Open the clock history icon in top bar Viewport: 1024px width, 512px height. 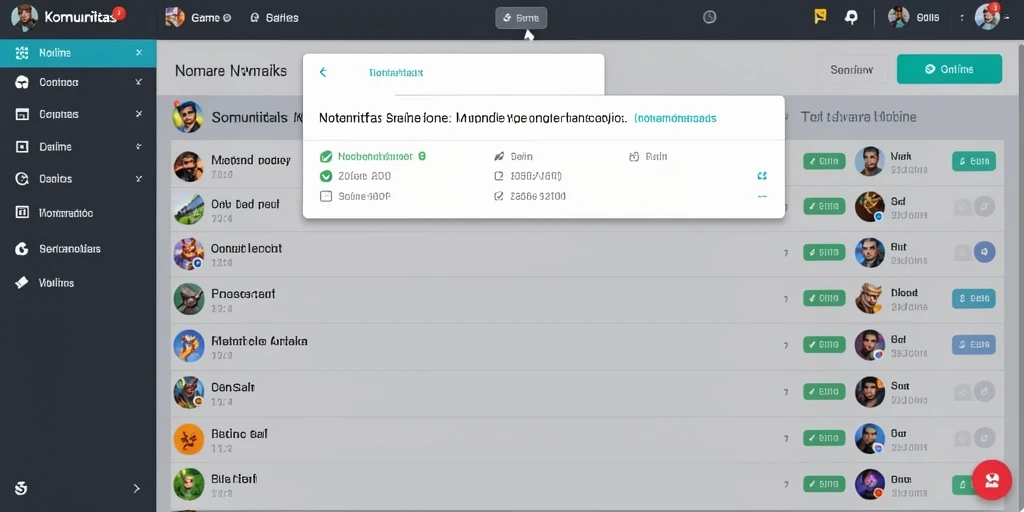[x=710, y=18]
